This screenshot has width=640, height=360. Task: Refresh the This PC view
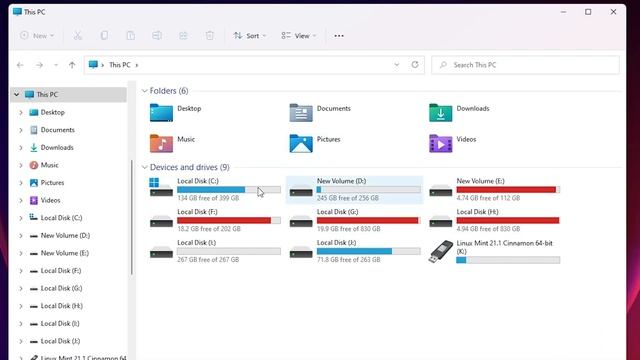tap(415, 64)
